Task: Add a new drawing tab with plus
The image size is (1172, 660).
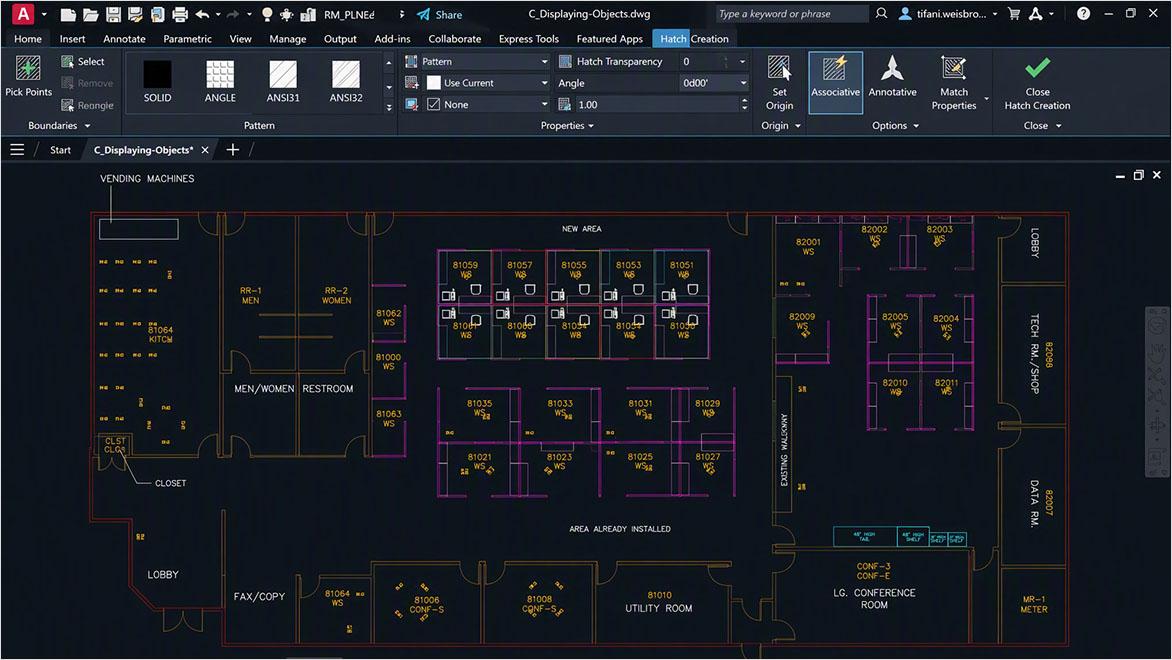Action: [232, 150]
